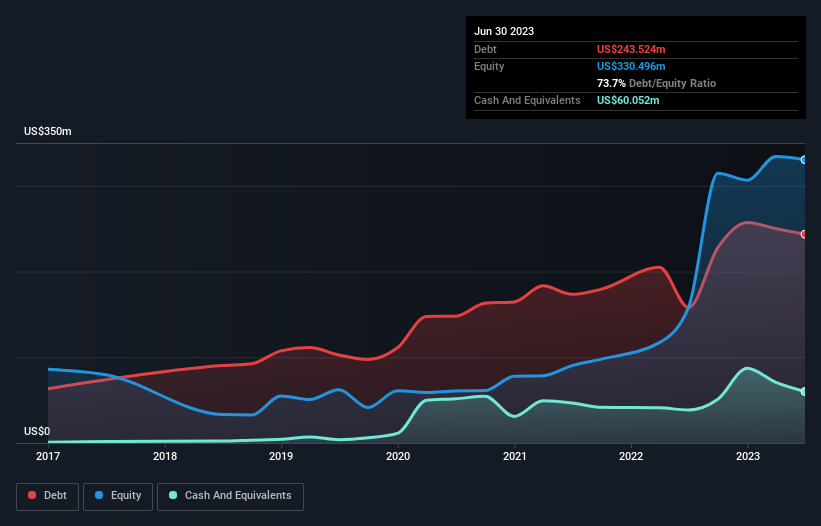Screen dimensions: 821x526
Task: Click the US$60.052m cash value
Action: coord(628,100)
